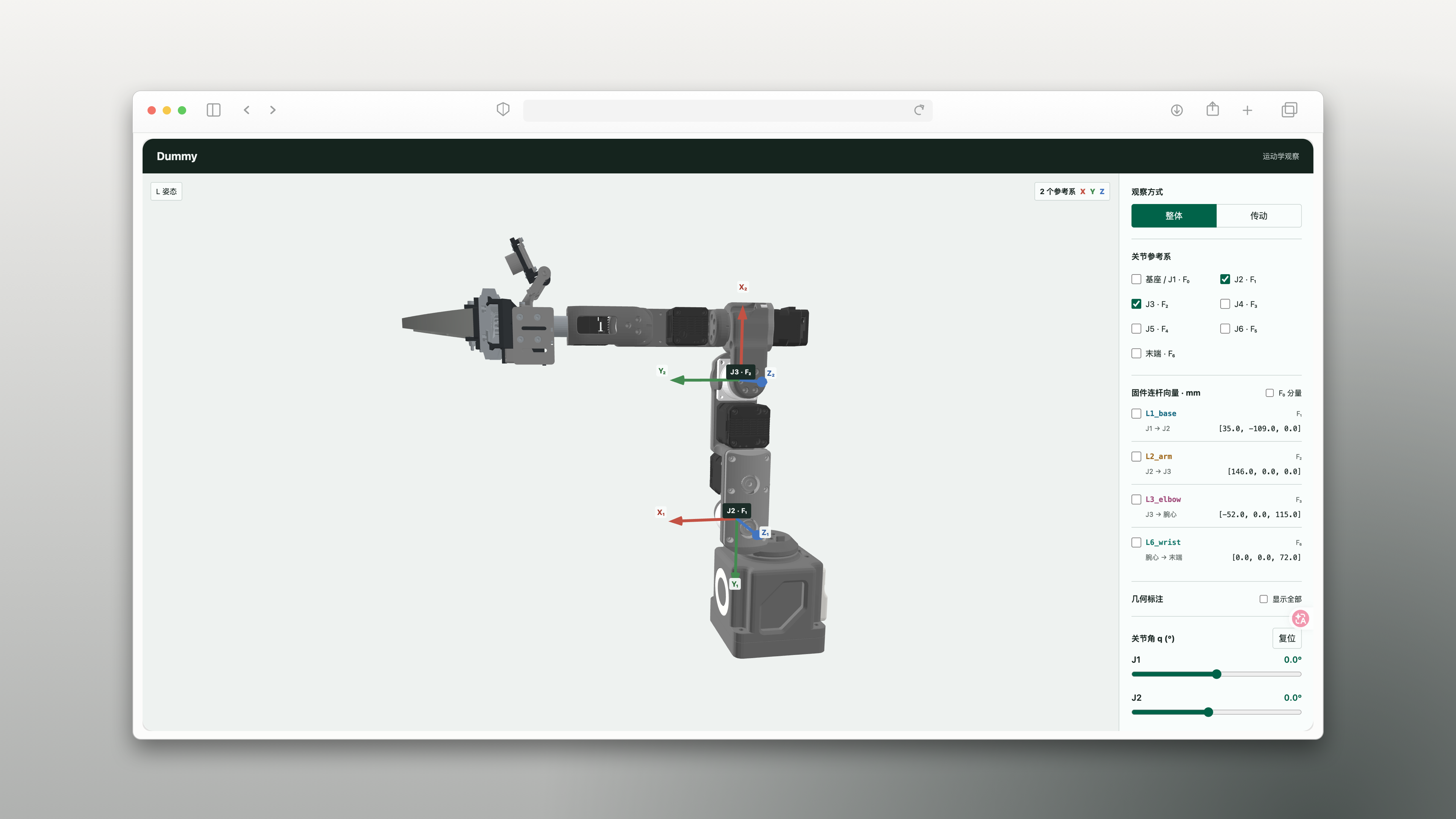This screenshot has width=1456, height=819.
Task: Click the share icon in the browser toolbar
Action: pyautogui.click(x=1213, y=109)
